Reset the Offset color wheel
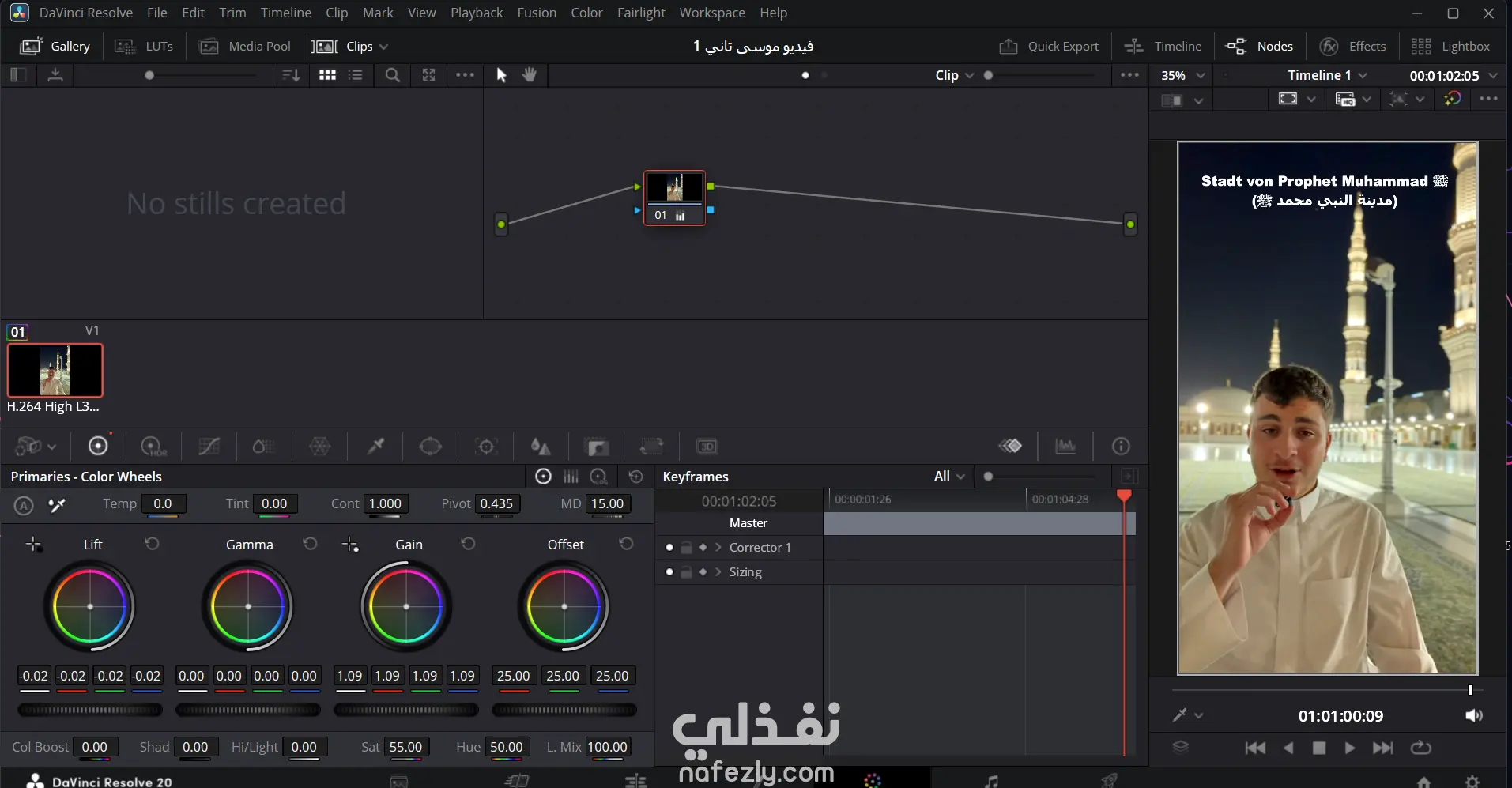 [x=626, y=544]
